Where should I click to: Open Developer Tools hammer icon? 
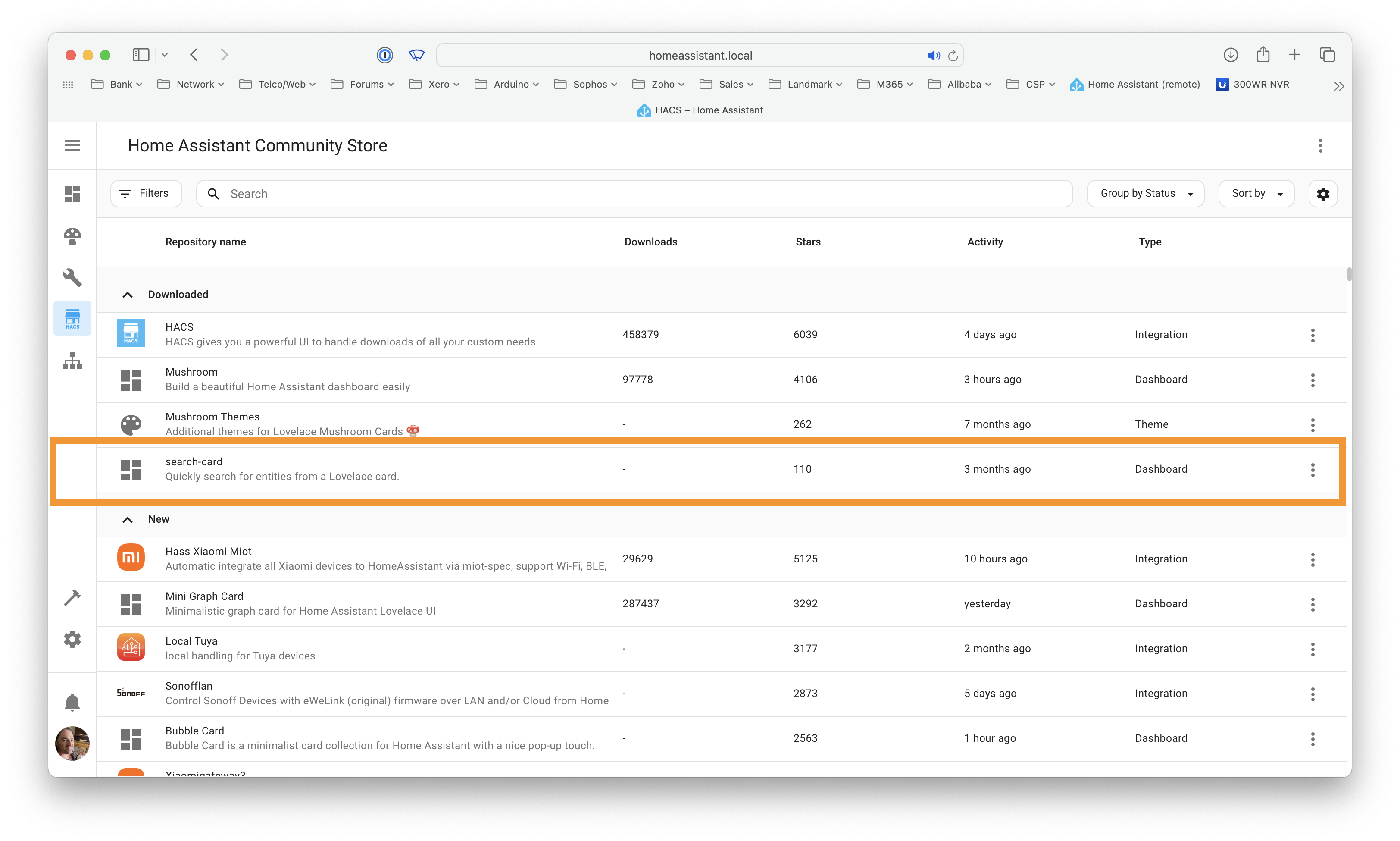pos(72,597)
